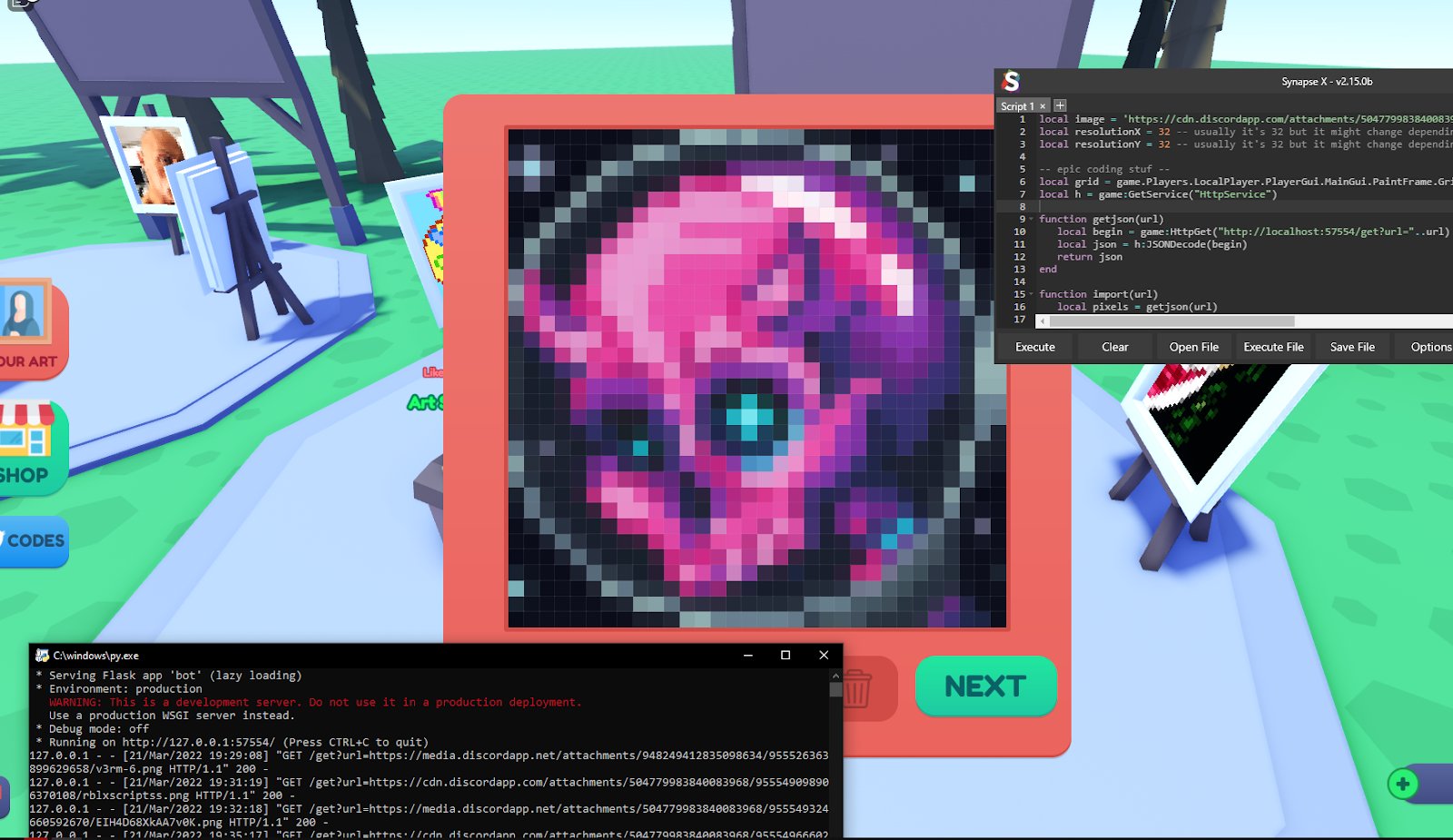The width and height of the screenshot is (1453, 840).
Task: Open the Codes button
Action: (33, 541)
